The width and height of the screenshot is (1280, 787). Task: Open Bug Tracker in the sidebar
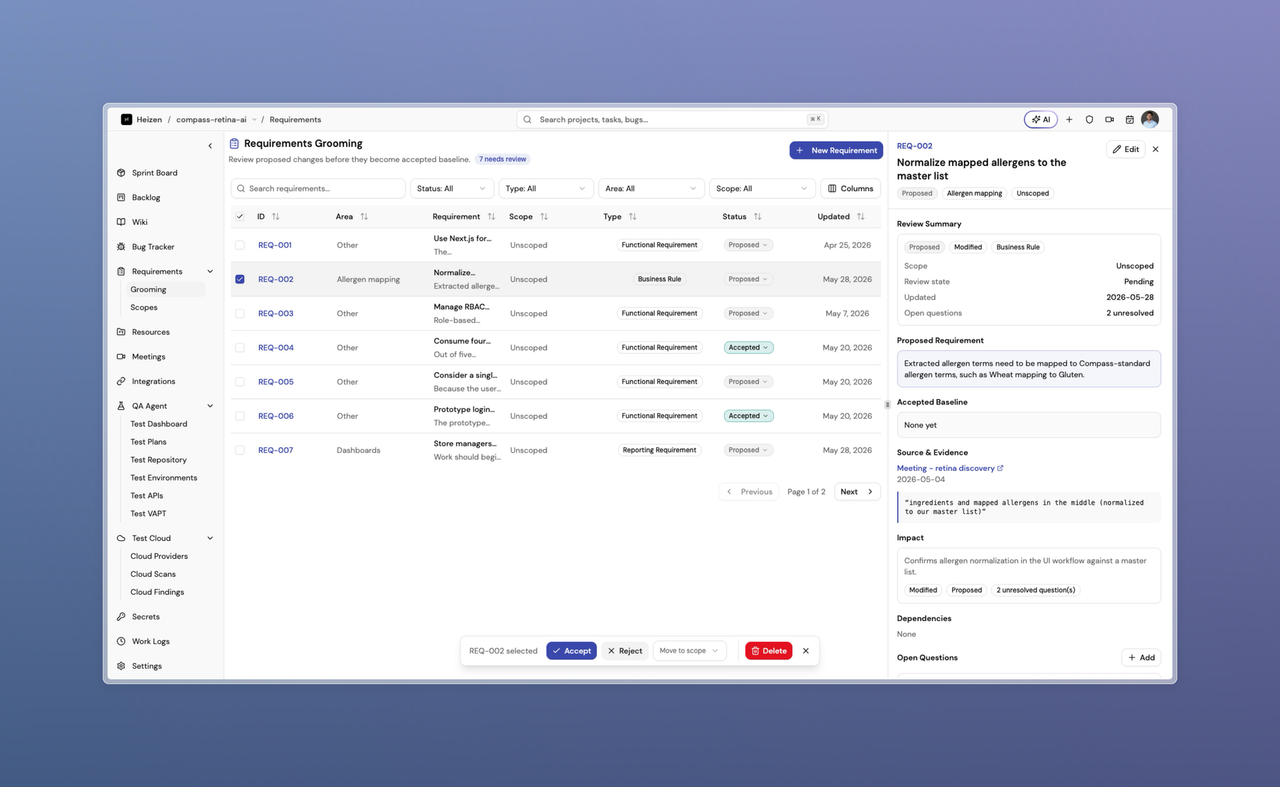pyautogui.click(x=153, y=246)
